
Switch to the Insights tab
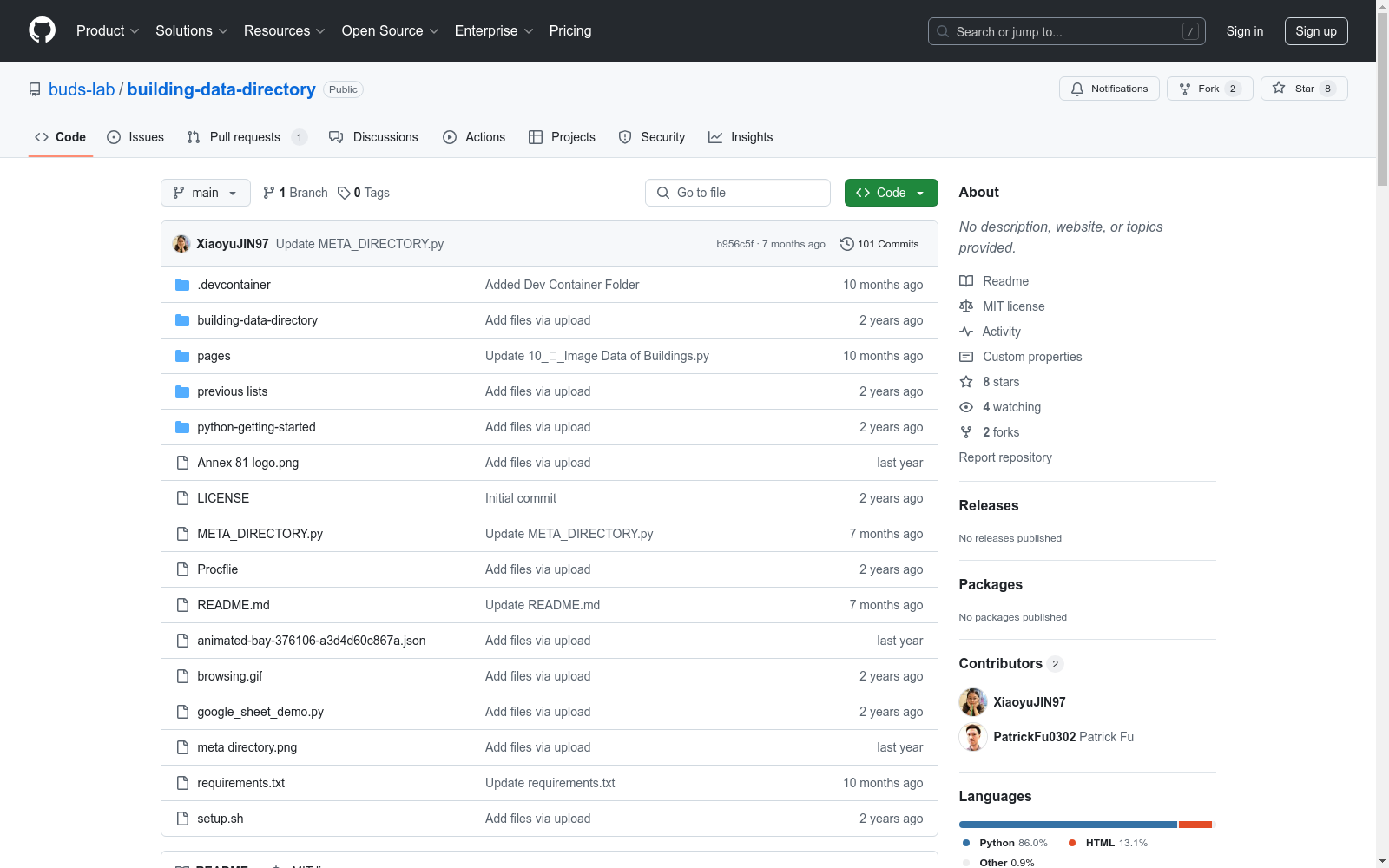pos(741,137)
